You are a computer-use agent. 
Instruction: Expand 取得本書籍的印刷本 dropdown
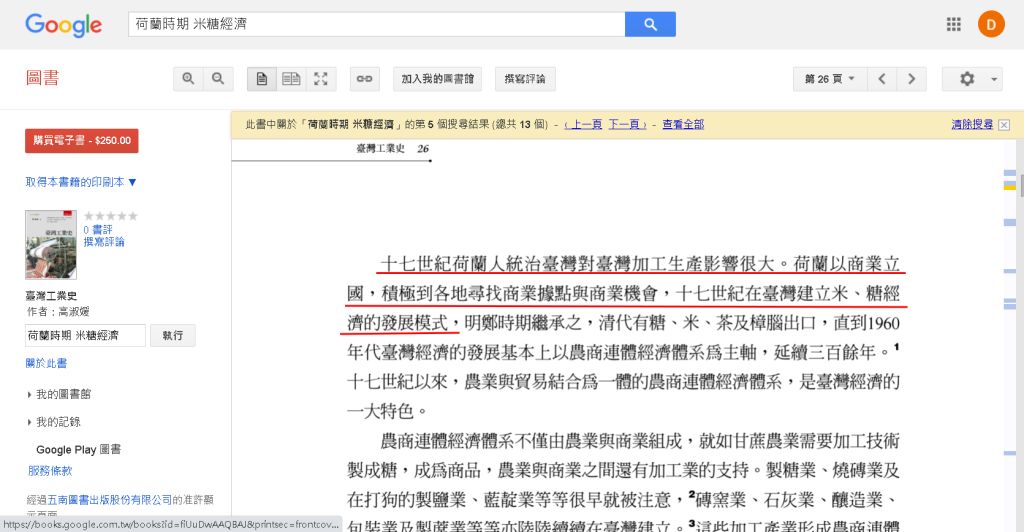click(81, 182)
